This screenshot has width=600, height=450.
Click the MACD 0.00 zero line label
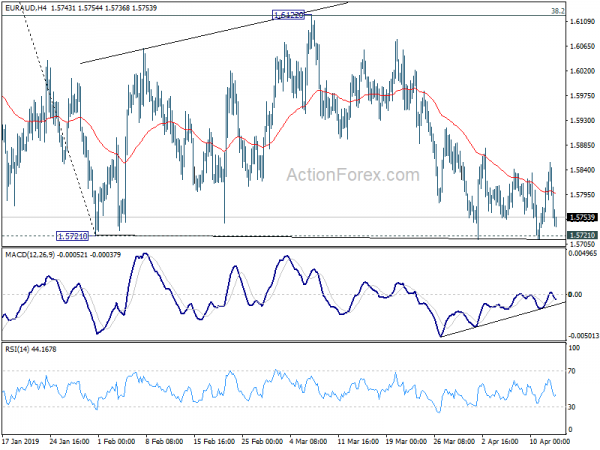tap(576, 294)
